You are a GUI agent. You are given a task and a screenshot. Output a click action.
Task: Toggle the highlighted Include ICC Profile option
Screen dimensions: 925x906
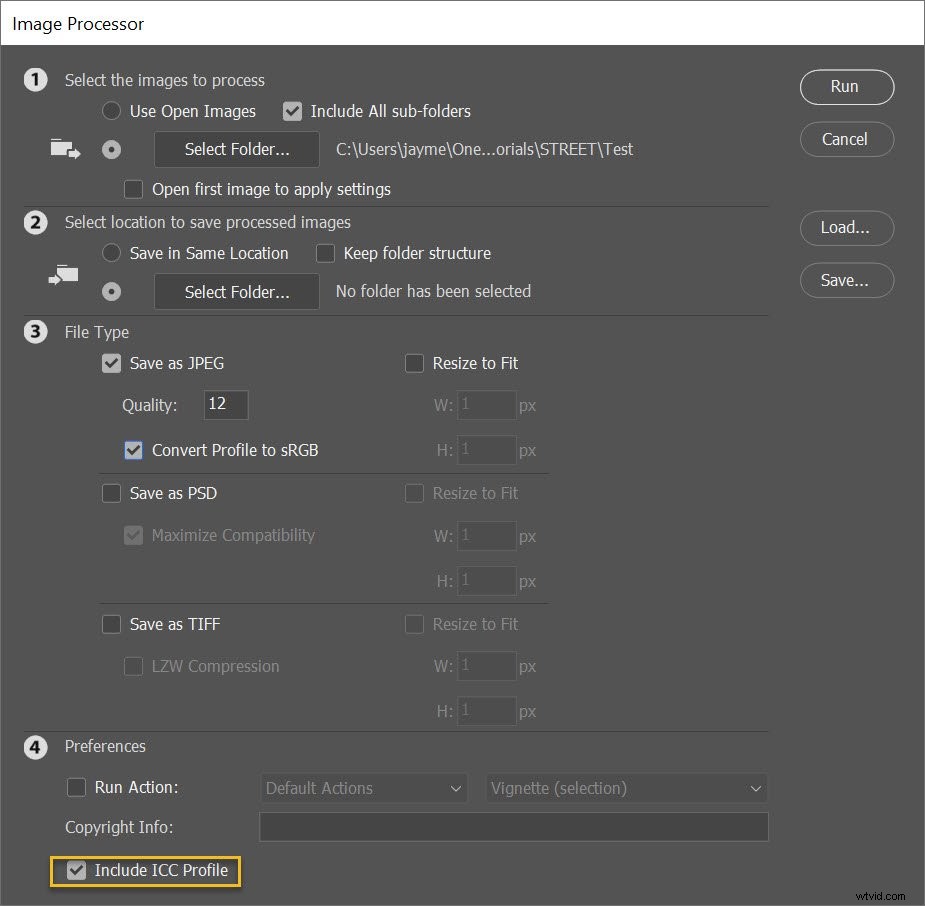tap(78, 870)
